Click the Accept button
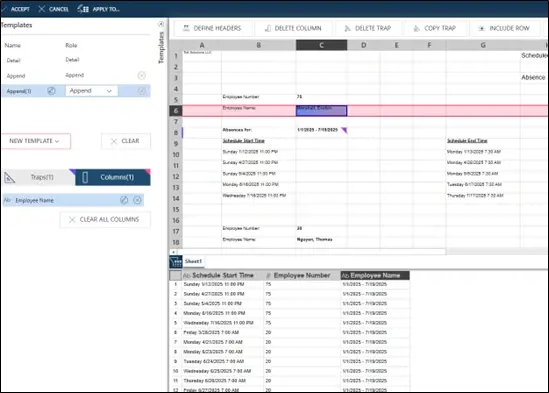549x393 pixels. pyautogui.click(x=15, y=9)
